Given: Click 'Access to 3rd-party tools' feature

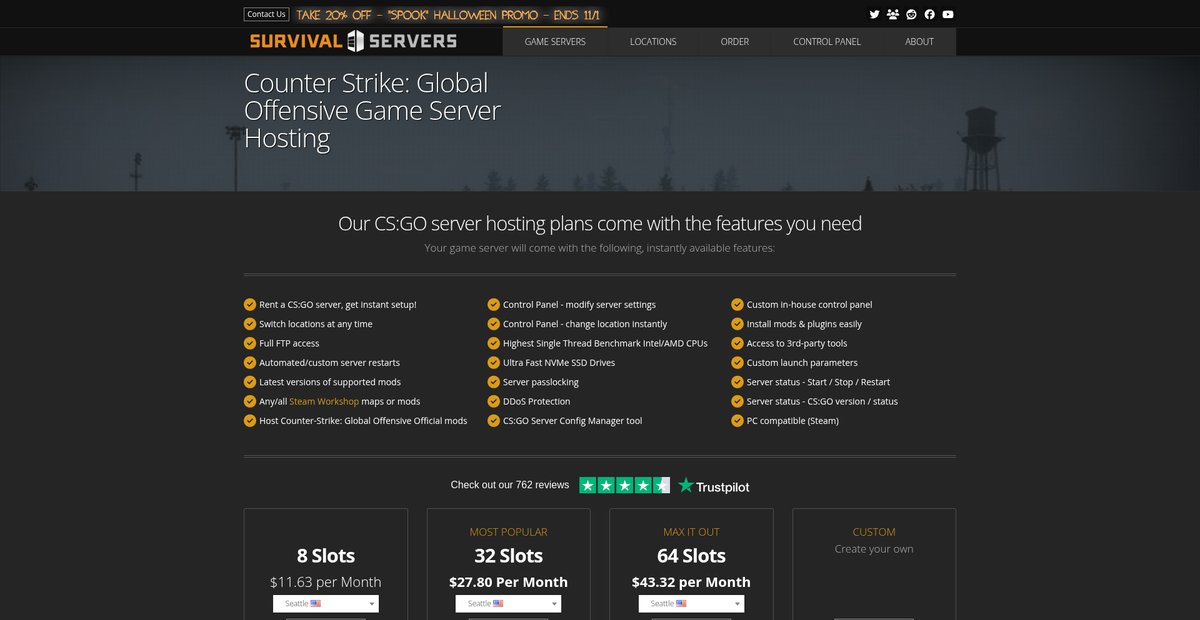Looking at the screenshot, I should click(x=797, y=343).
